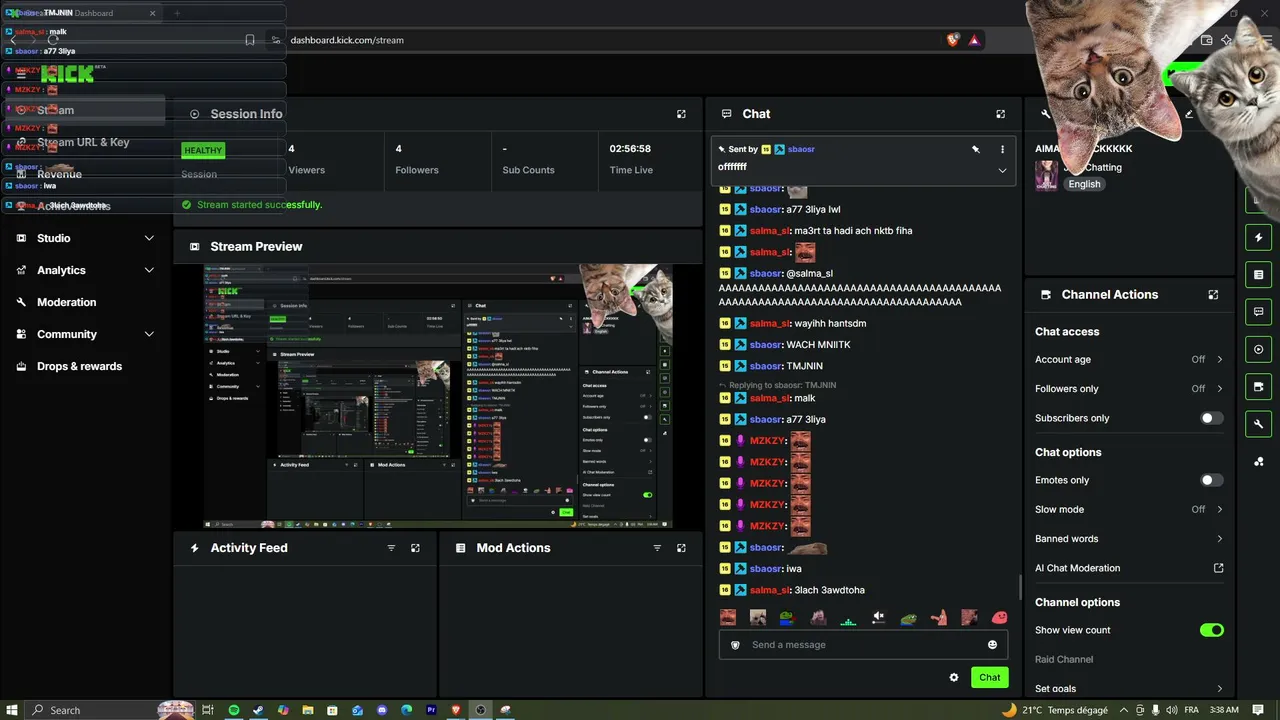Focus the Send a message field
The image size is (1280, 720).
[x=863, y=645]
